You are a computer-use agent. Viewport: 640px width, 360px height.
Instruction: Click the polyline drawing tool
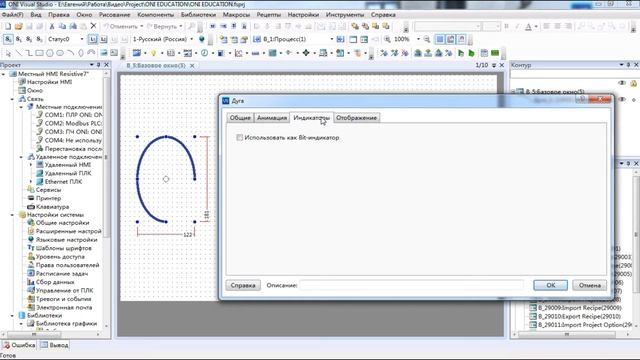[29, 53]
